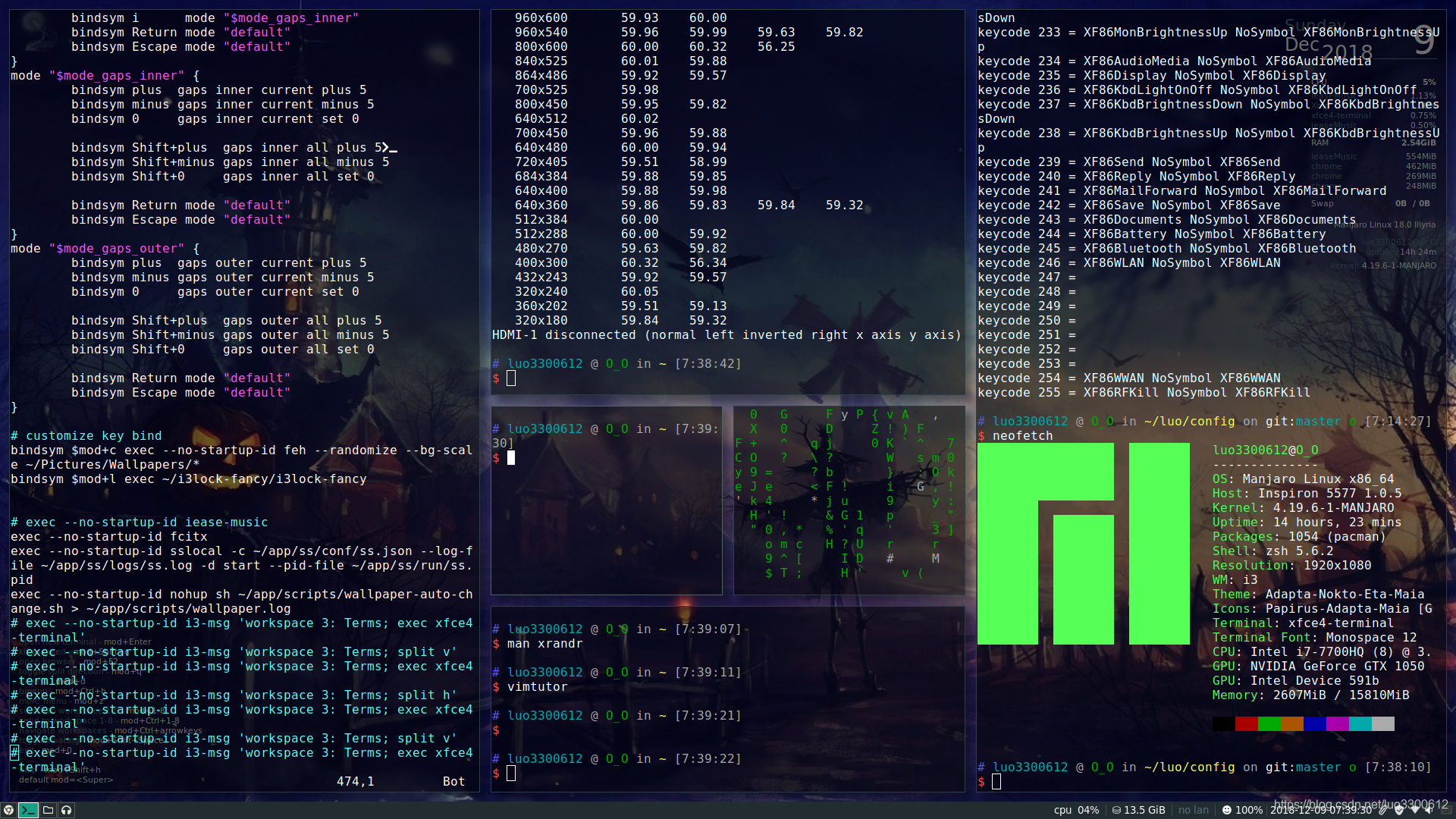Click the orange neofetch color block
Image resolution: width=1456 pixels, height=819 pixels.
[1292, 723]
